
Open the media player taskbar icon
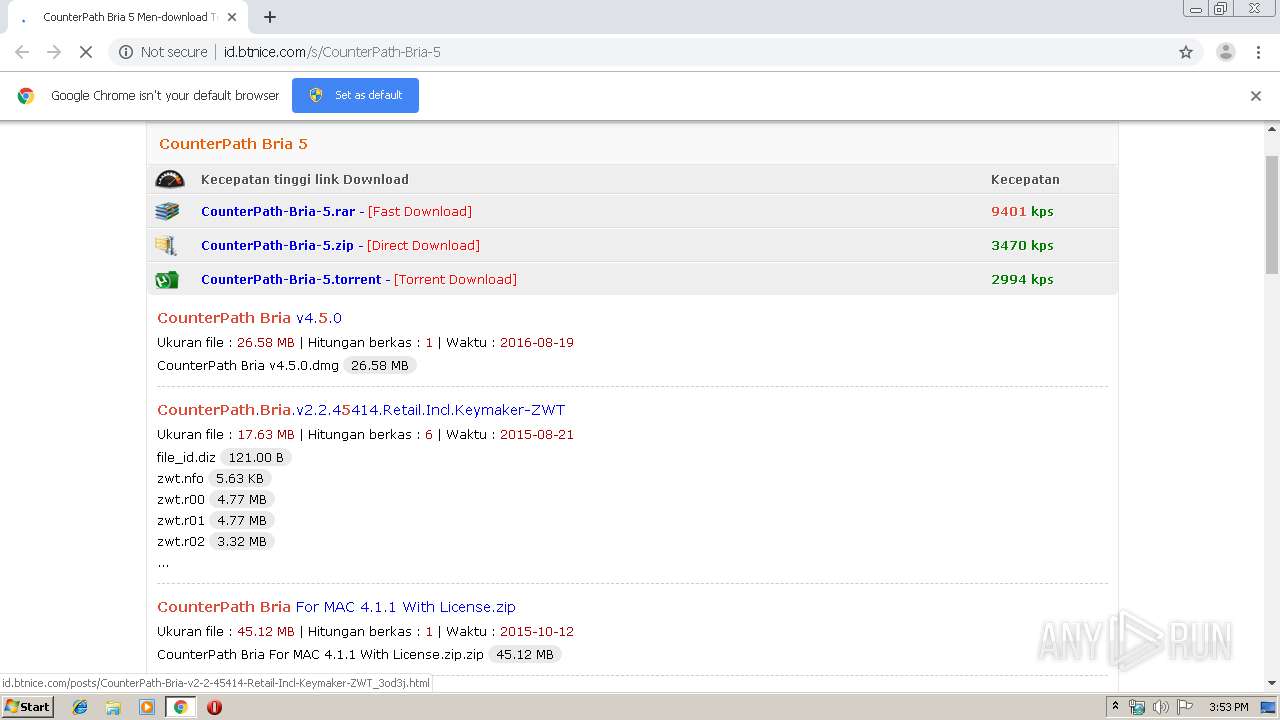(x=147, y=707)
